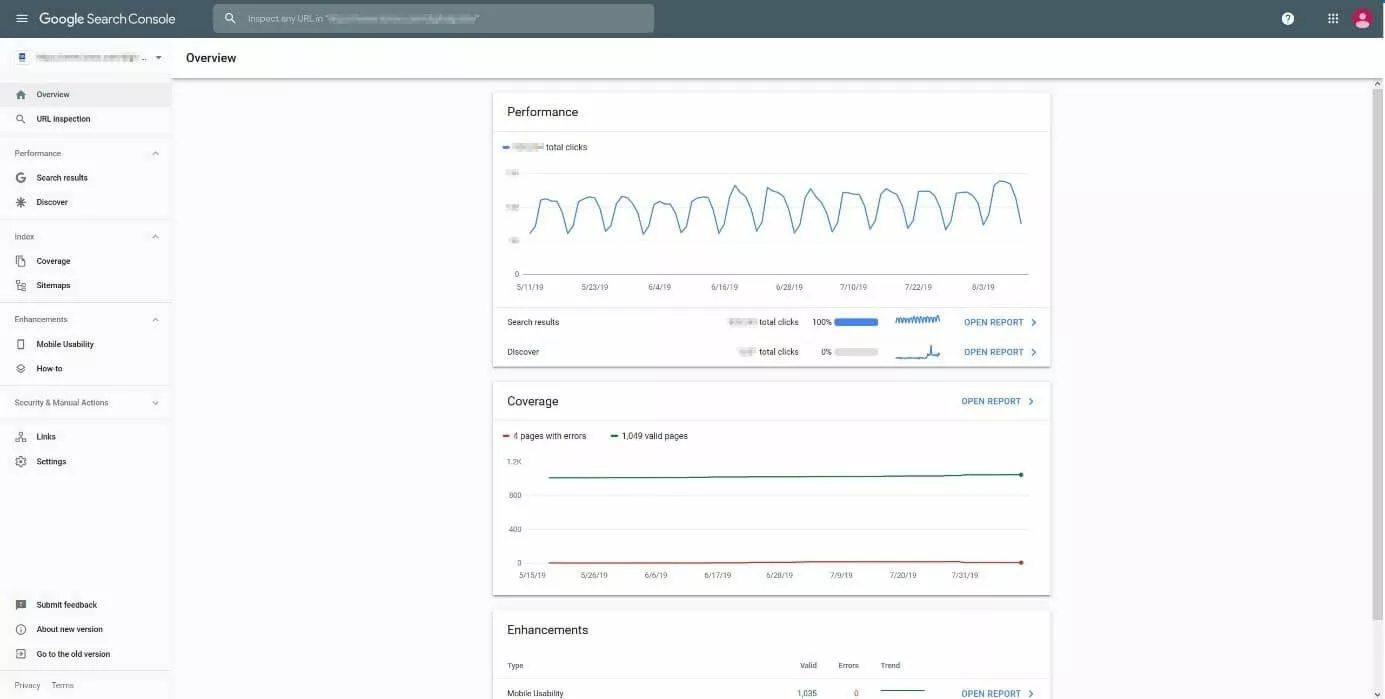Click Go to the old version
The height and width of the screenshot is (699, 1385).
[73, 654]
